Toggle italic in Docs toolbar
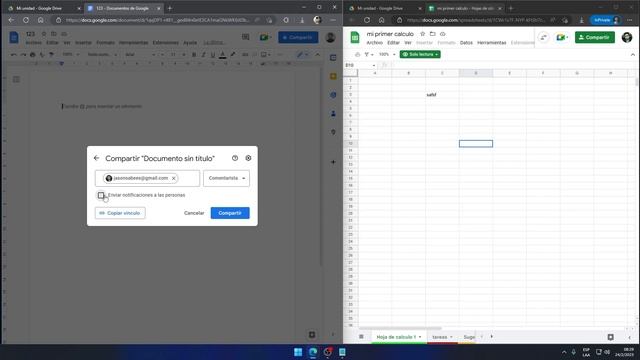Viewport: 640px width, 360px height. [x=203, y=55]
